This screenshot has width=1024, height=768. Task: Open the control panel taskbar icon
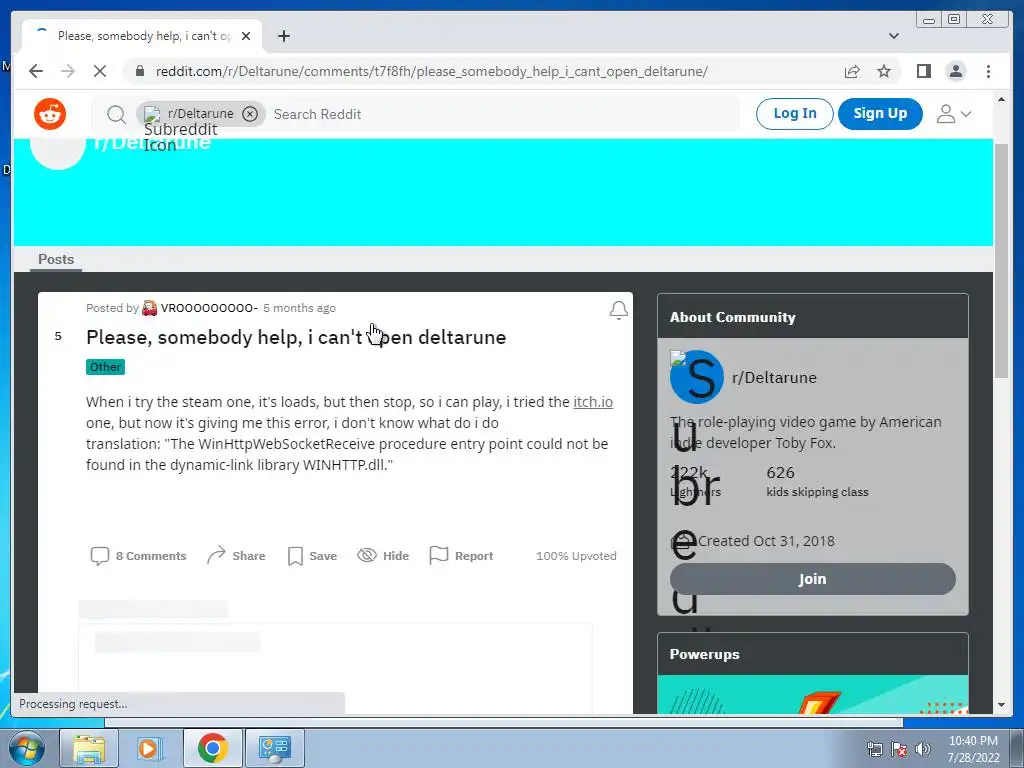tap(275, 748)
